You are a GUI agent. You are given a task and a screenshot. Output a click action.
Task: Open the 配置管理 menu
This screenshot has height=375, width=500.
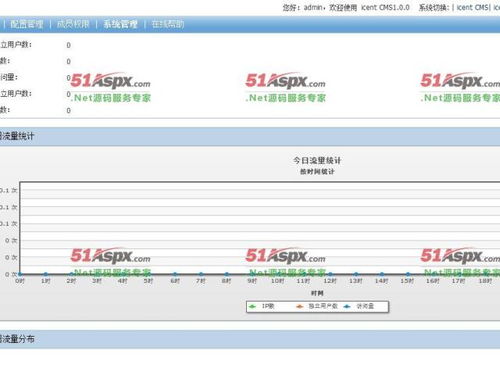[27, 24]
